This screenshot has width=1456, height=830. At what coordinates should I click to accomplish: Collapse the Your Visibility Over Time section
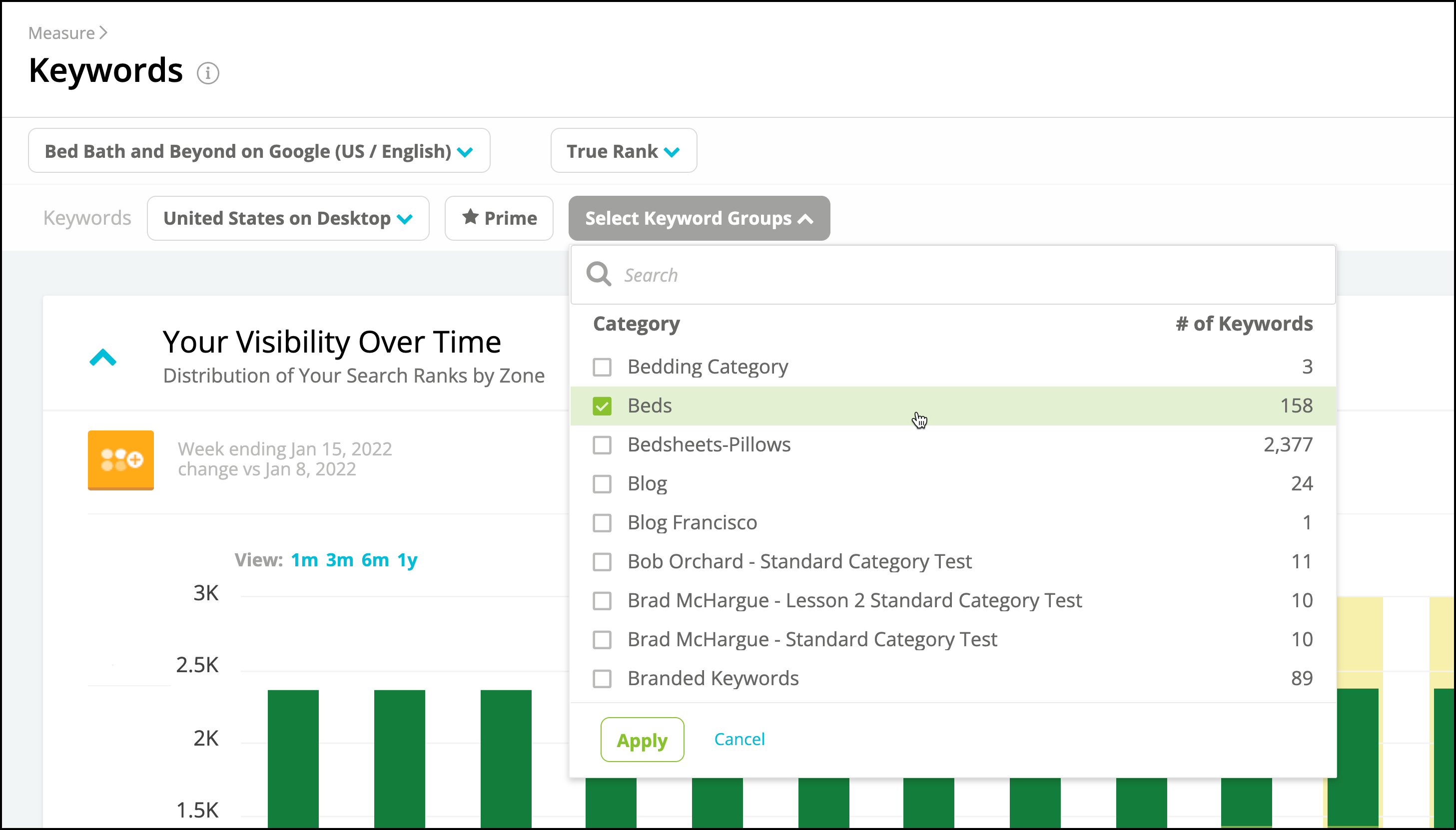(x=103, y=358)
